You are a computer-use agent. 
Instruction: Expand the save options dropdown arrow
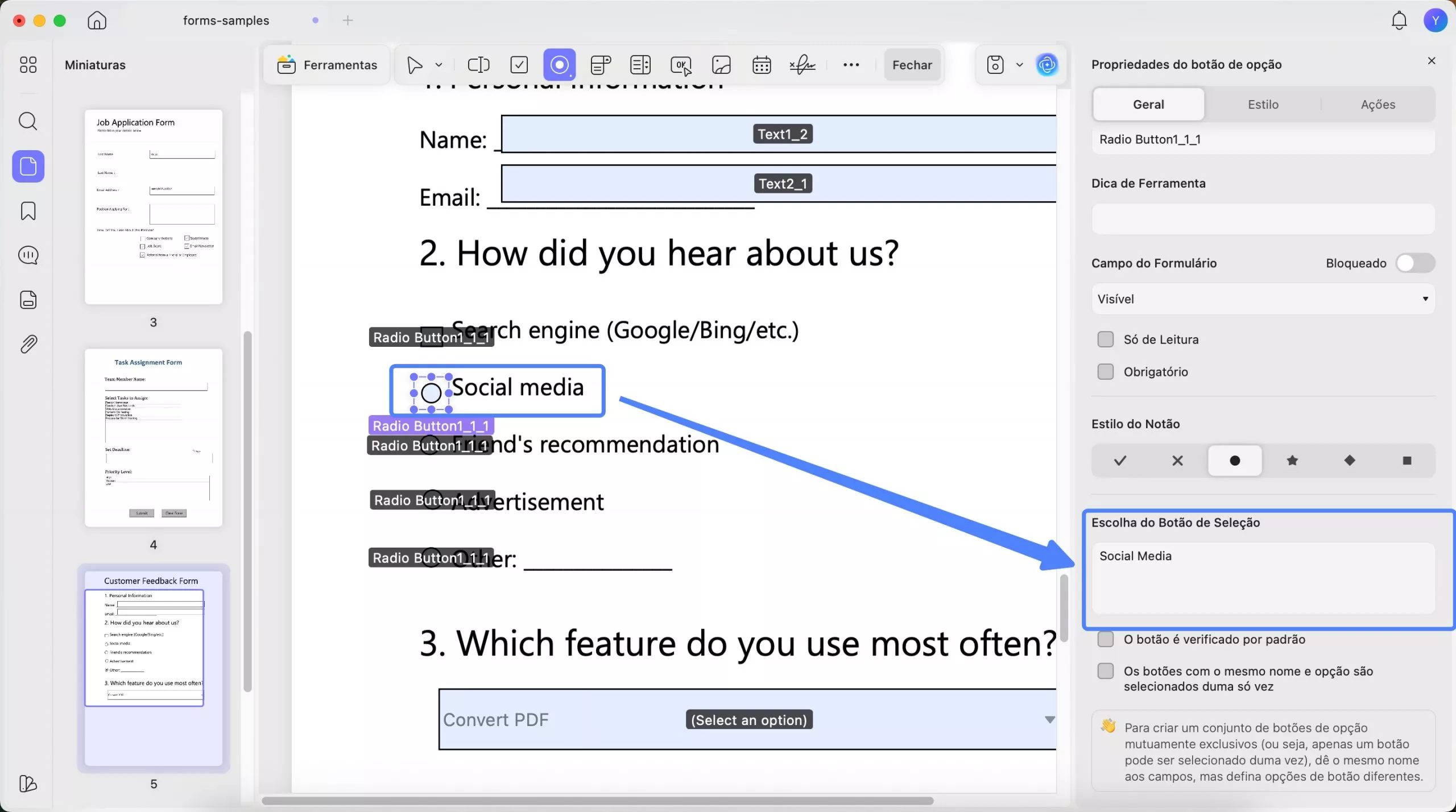point(1019,65)
